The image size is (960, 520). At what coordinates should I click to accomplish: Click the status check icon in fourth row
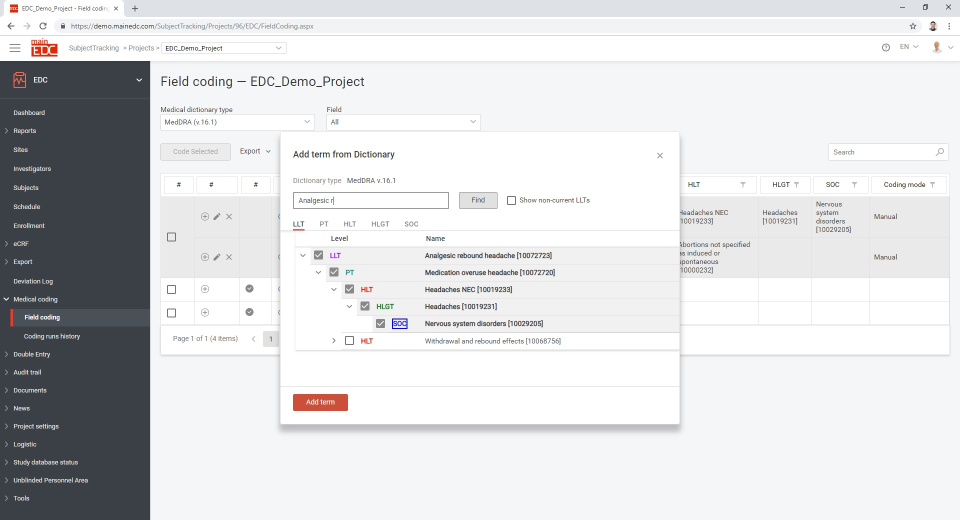(250, 312)
